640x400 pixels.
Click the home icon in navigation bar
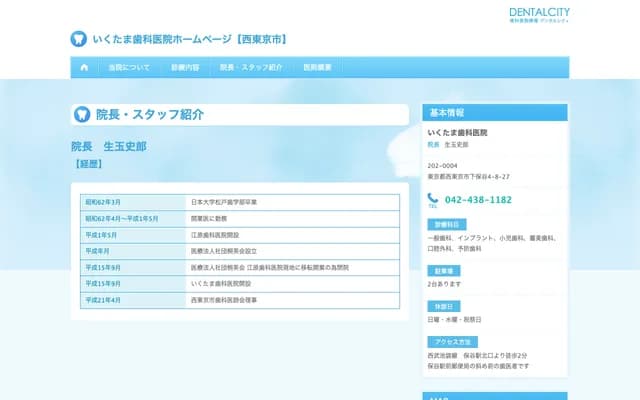click(84, 67)
